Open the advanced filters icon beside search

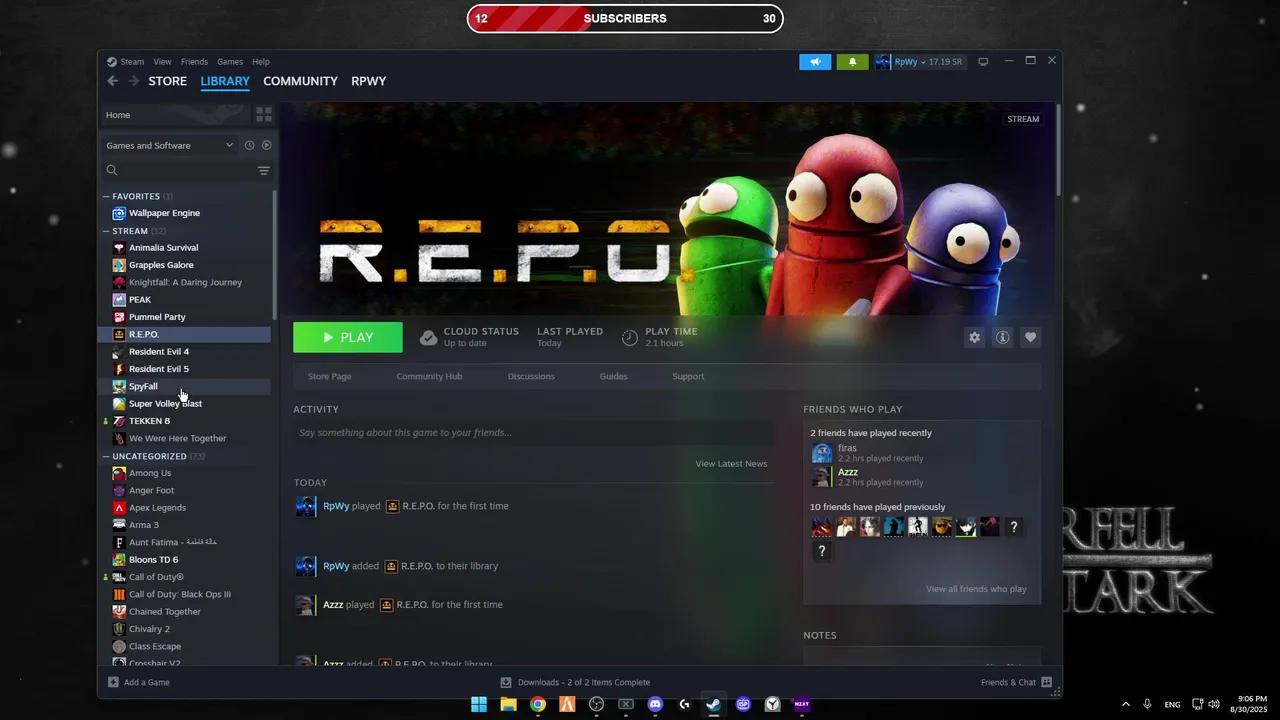click(264, 171)
